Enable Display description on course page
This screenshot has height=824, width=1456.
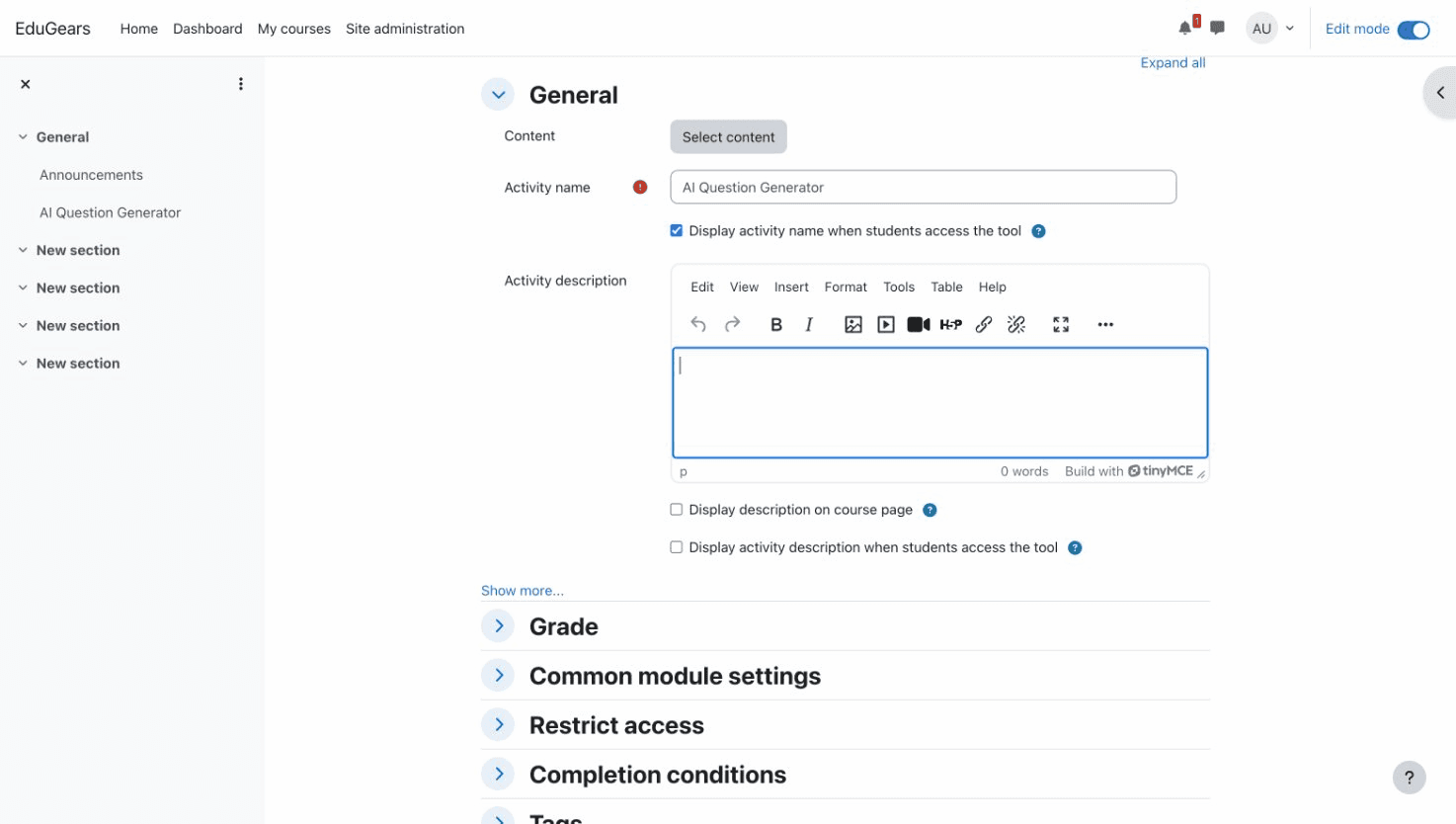[x=676, y=509]
